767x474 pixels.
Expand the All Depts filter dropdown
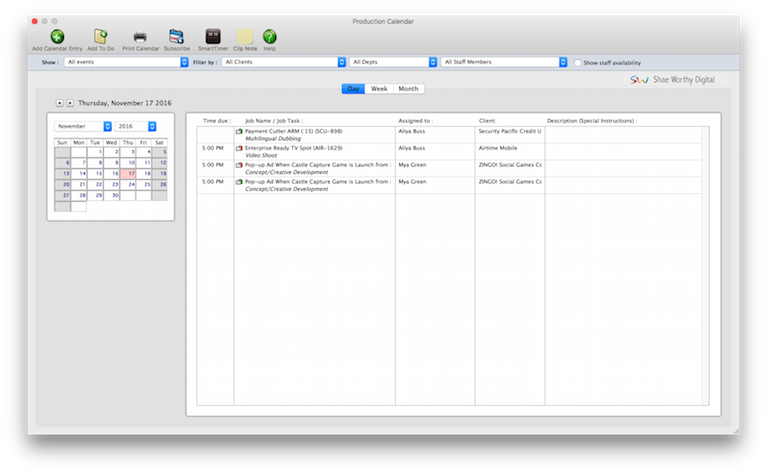coord(394,62)
